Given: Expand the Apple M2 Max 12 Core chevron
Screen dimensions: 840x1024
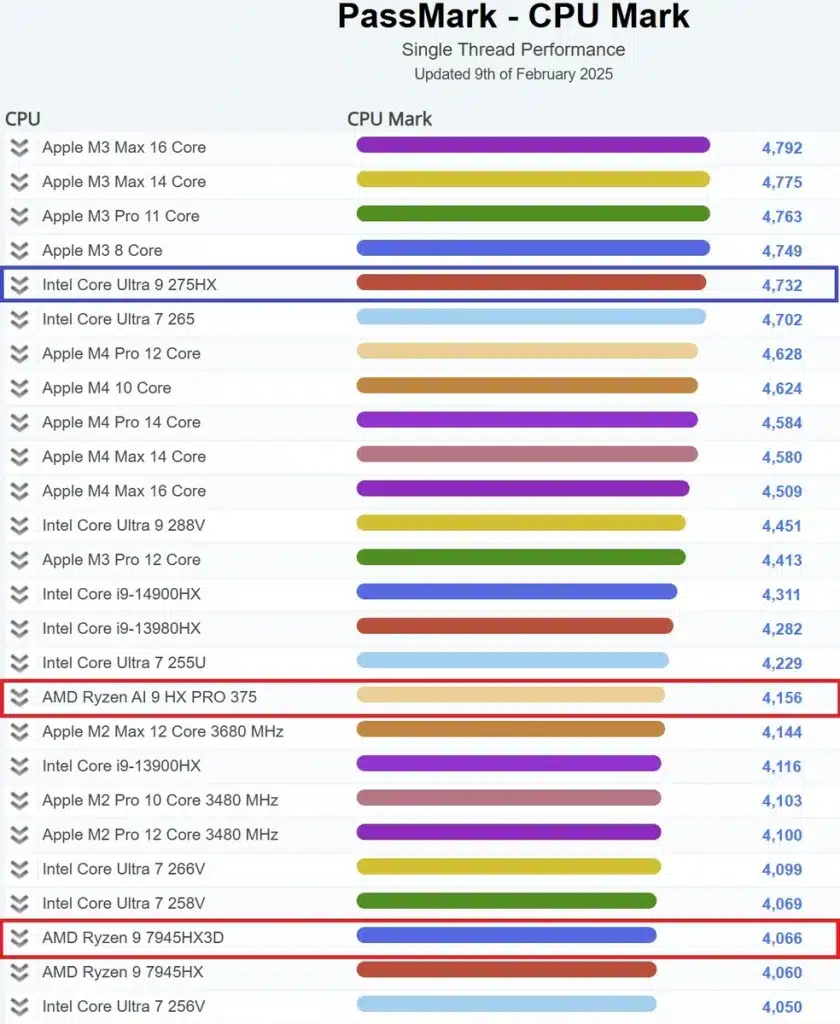Looking at the screenshot, I should point(20,731).
